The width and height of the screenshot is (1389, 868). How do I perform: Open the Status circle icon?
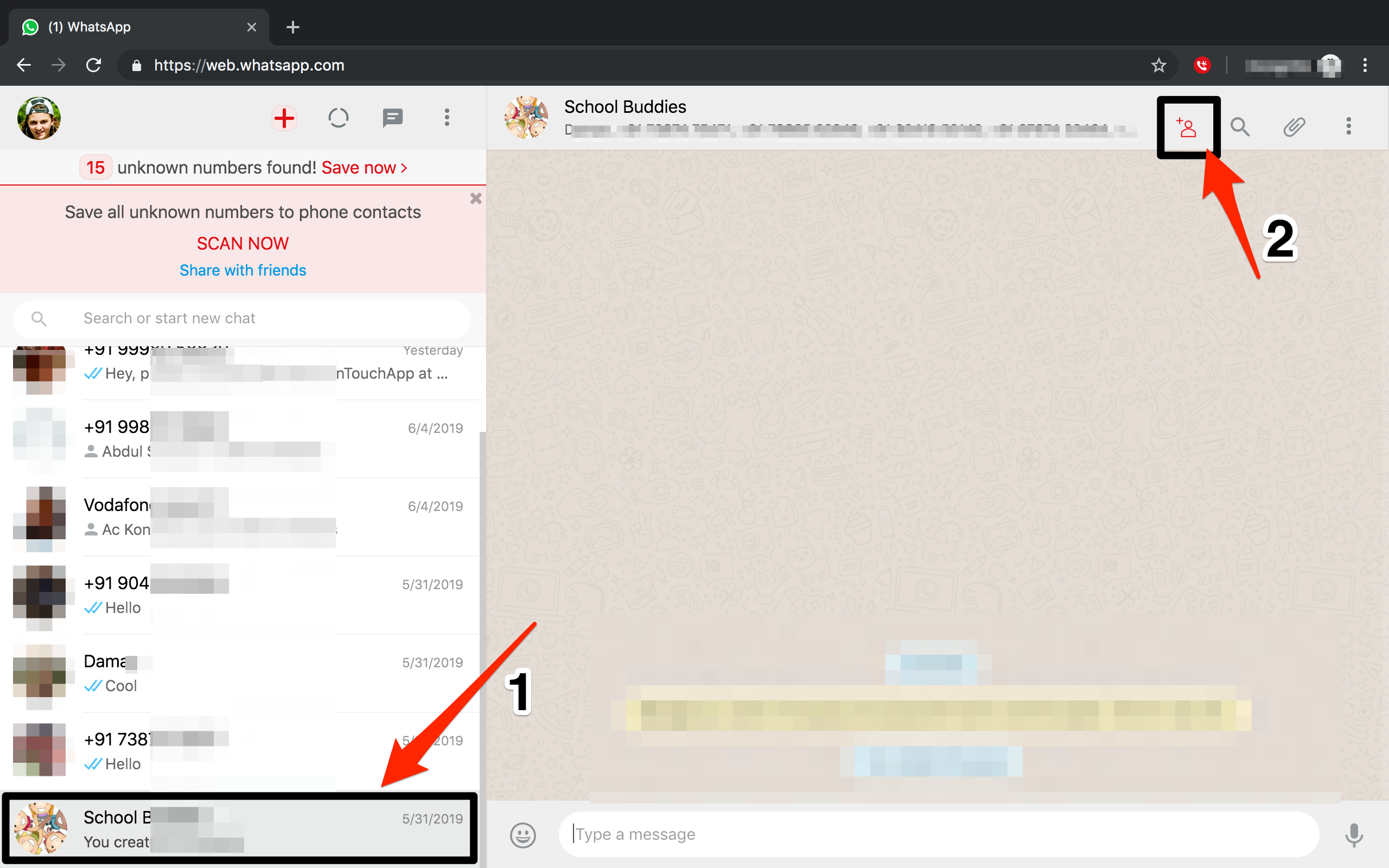pos(338,118)
